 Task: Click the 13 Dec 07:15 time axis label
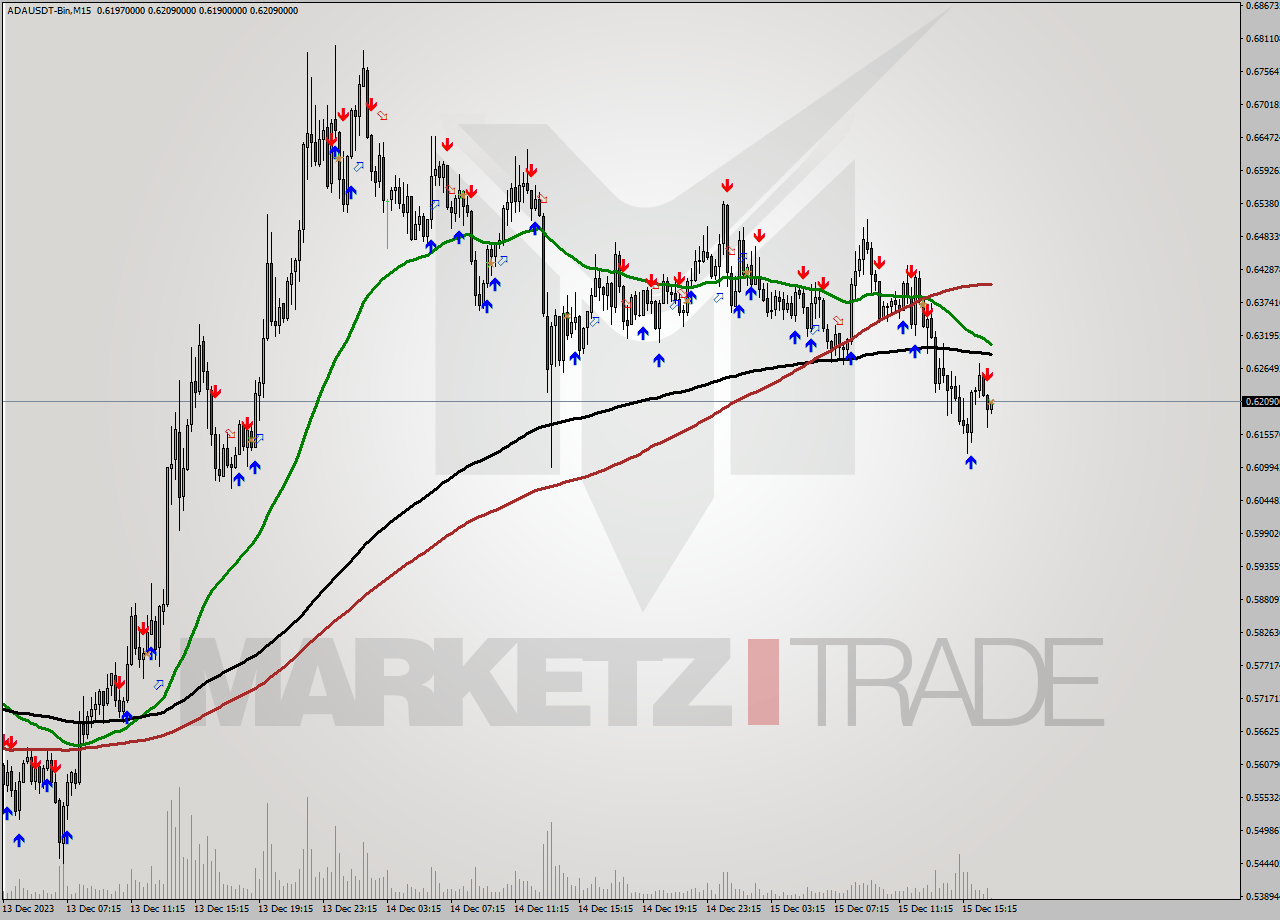point(93,909)
